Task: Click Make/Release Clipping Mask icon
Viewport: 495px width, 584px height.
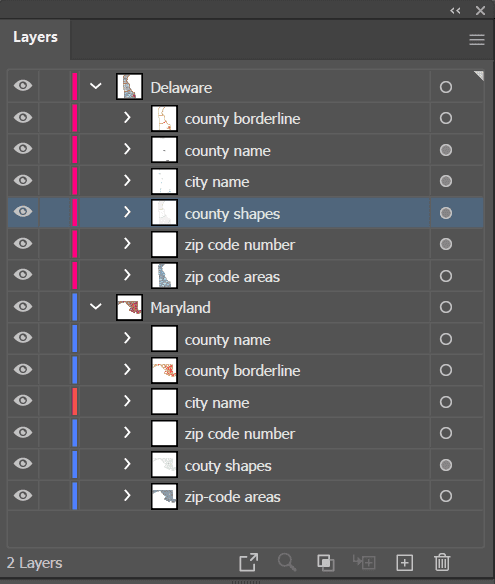Action: pos(326,562)
